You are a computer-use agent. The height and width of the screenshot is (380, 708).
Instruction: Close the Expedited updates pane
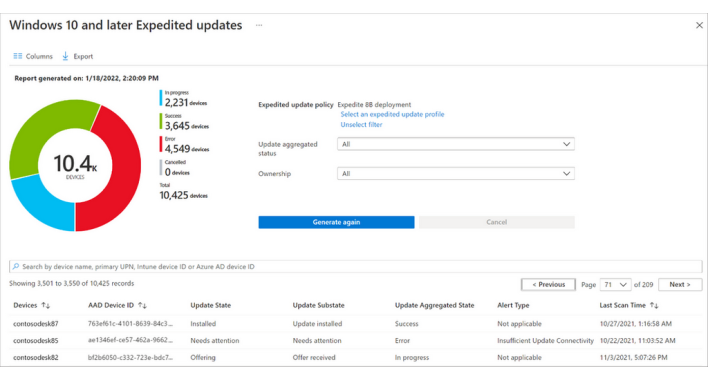[x=699, y=25]
